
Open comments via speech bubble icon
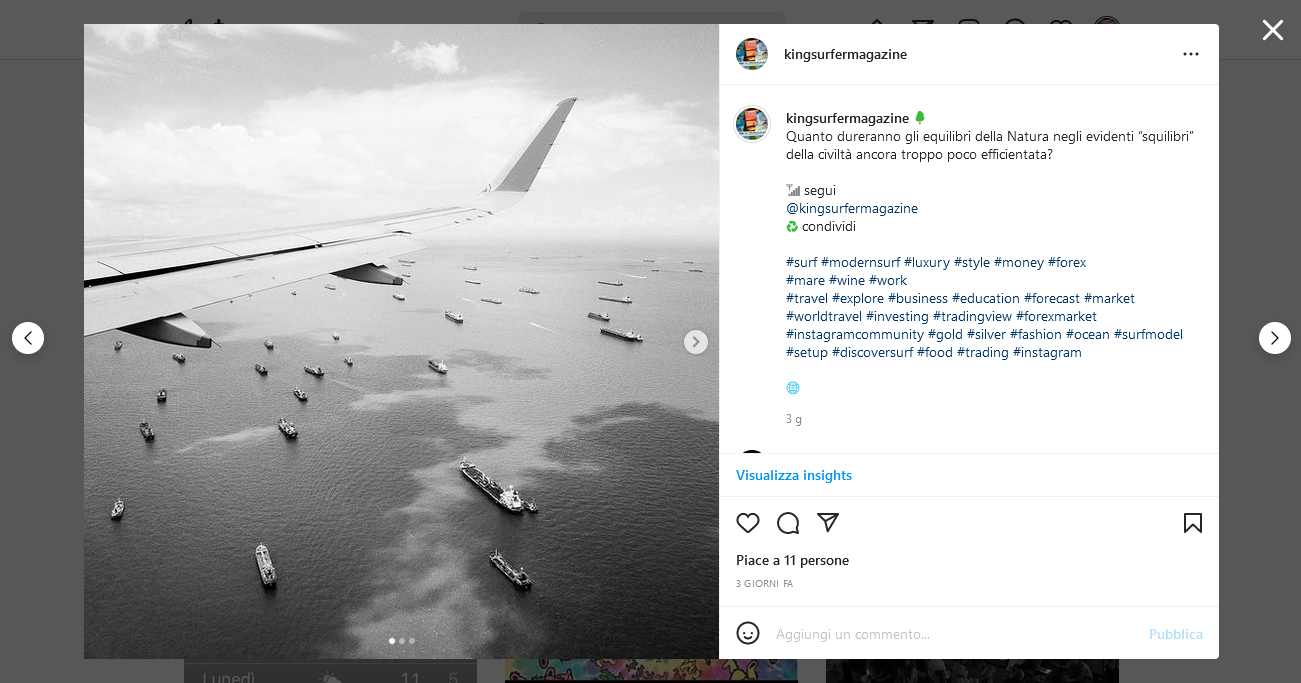click(788, 523)
